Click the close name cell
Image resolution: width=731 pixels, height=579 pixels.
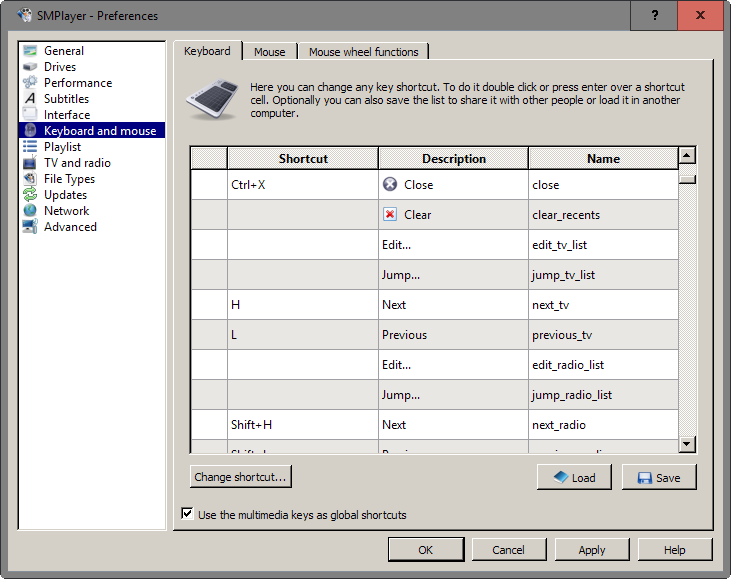pos(603,185)
